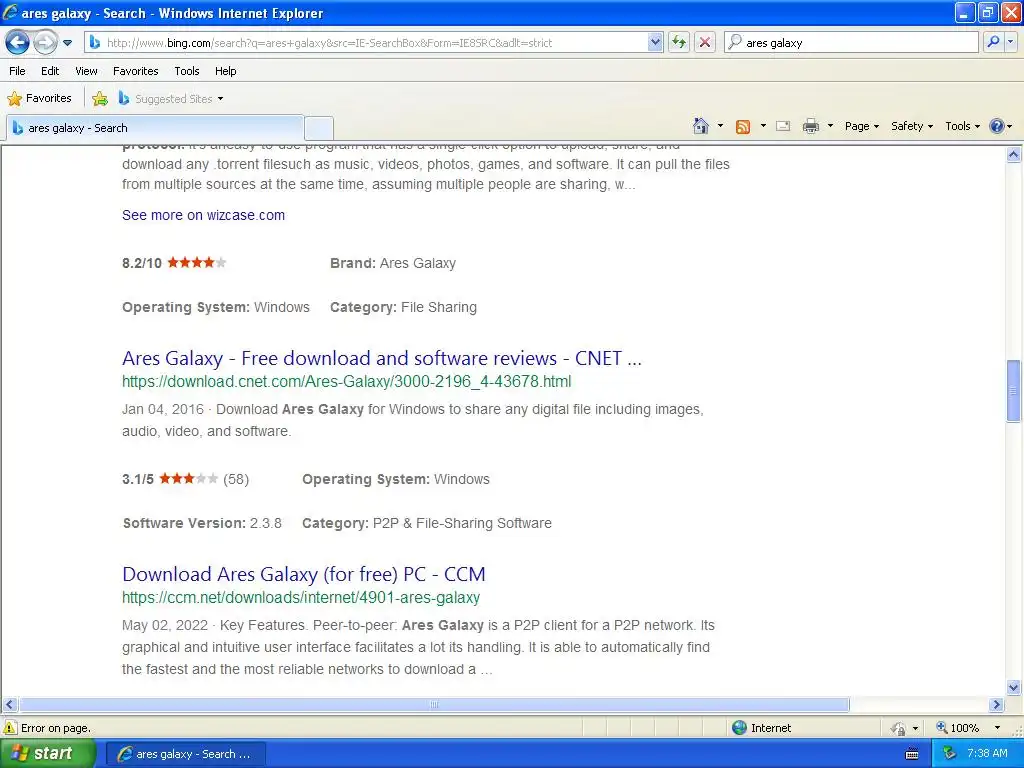1024x768 pixels.
Task: Expand the Print options dropdown arrow
Action: tap(830, 126)
